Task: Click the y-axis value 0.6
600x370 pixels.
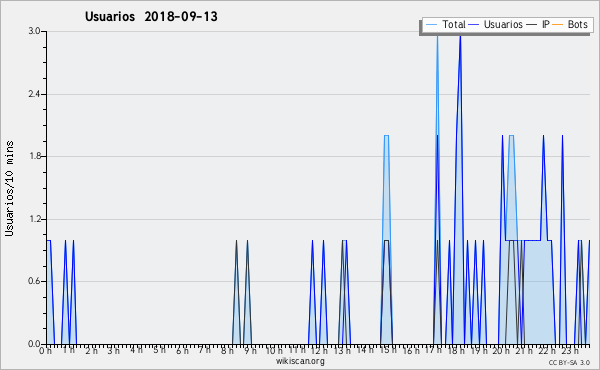Action: click(x=34, y=281)
